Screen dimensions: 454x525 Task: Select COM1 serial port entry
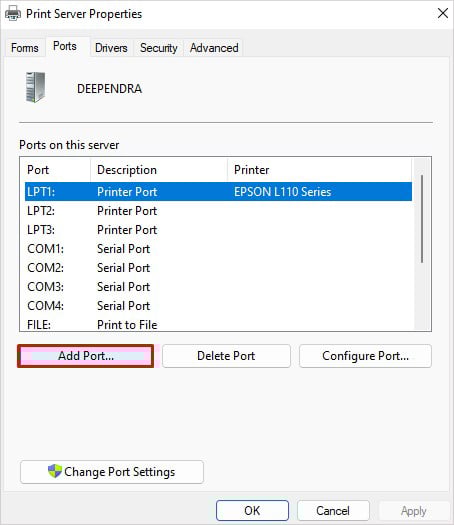[218, 249]
